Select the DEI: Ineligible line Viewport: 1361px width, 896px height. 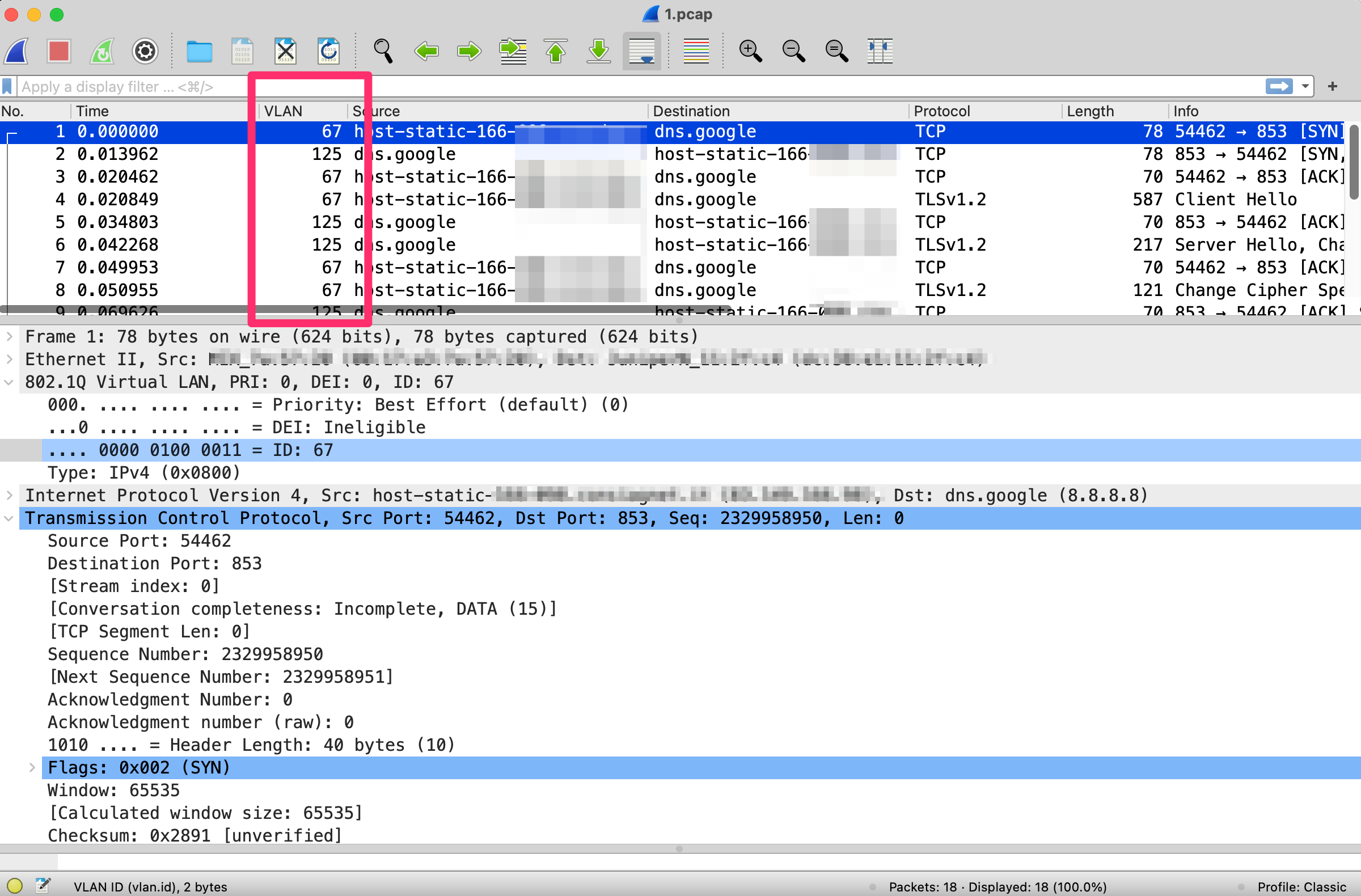pyautogui.click(x=701, y=427)
